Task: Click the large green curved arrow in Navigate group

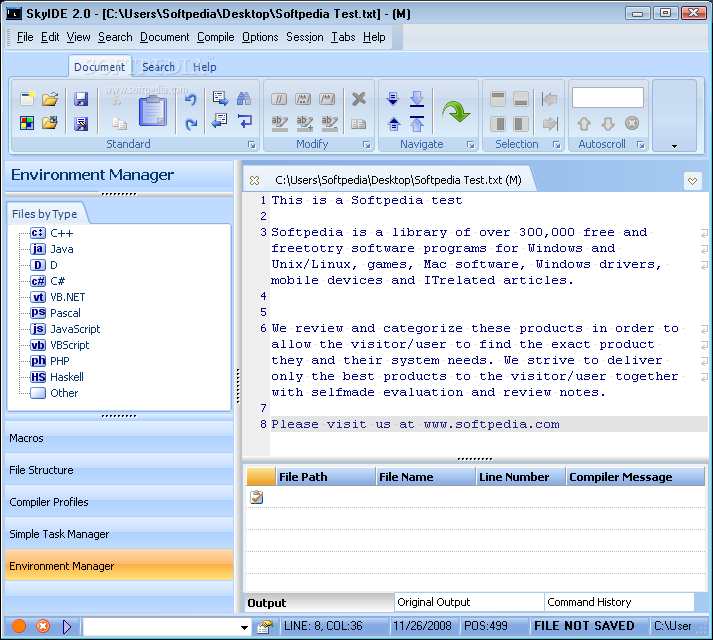Action: coord(456,111)
